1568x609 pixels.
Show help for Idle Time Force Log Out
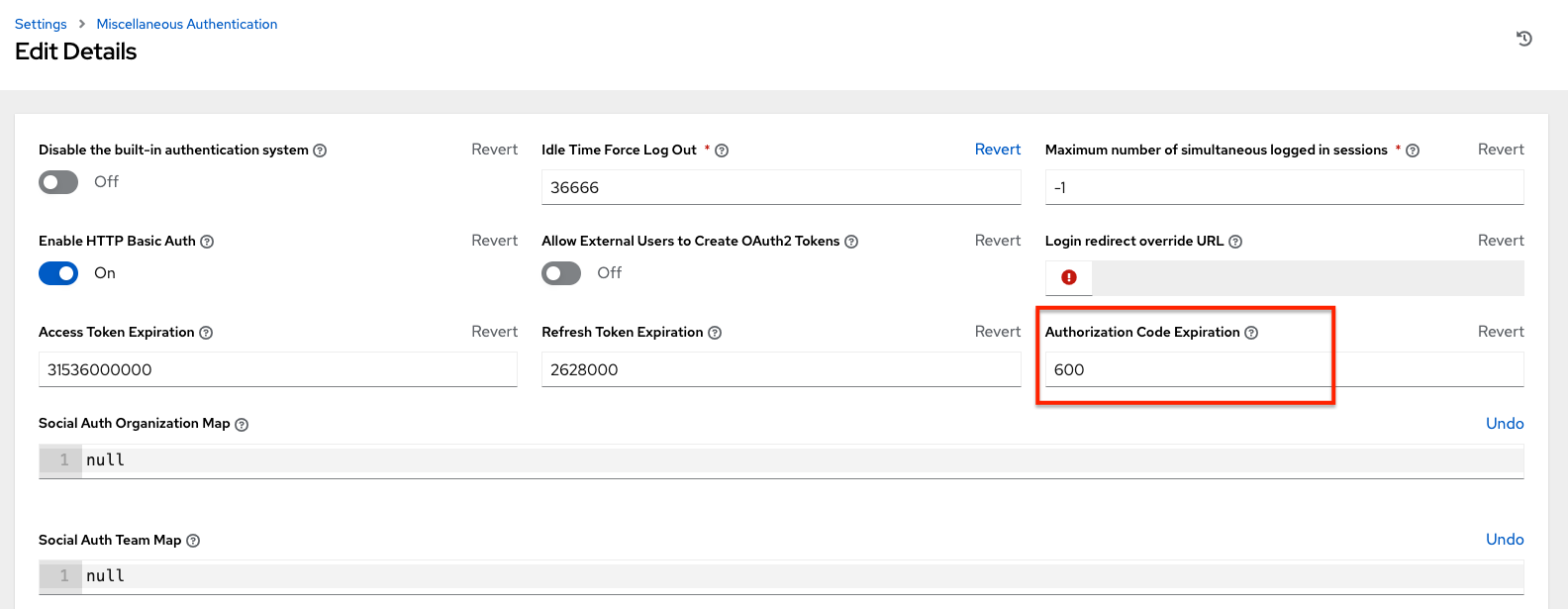point(722,151)
